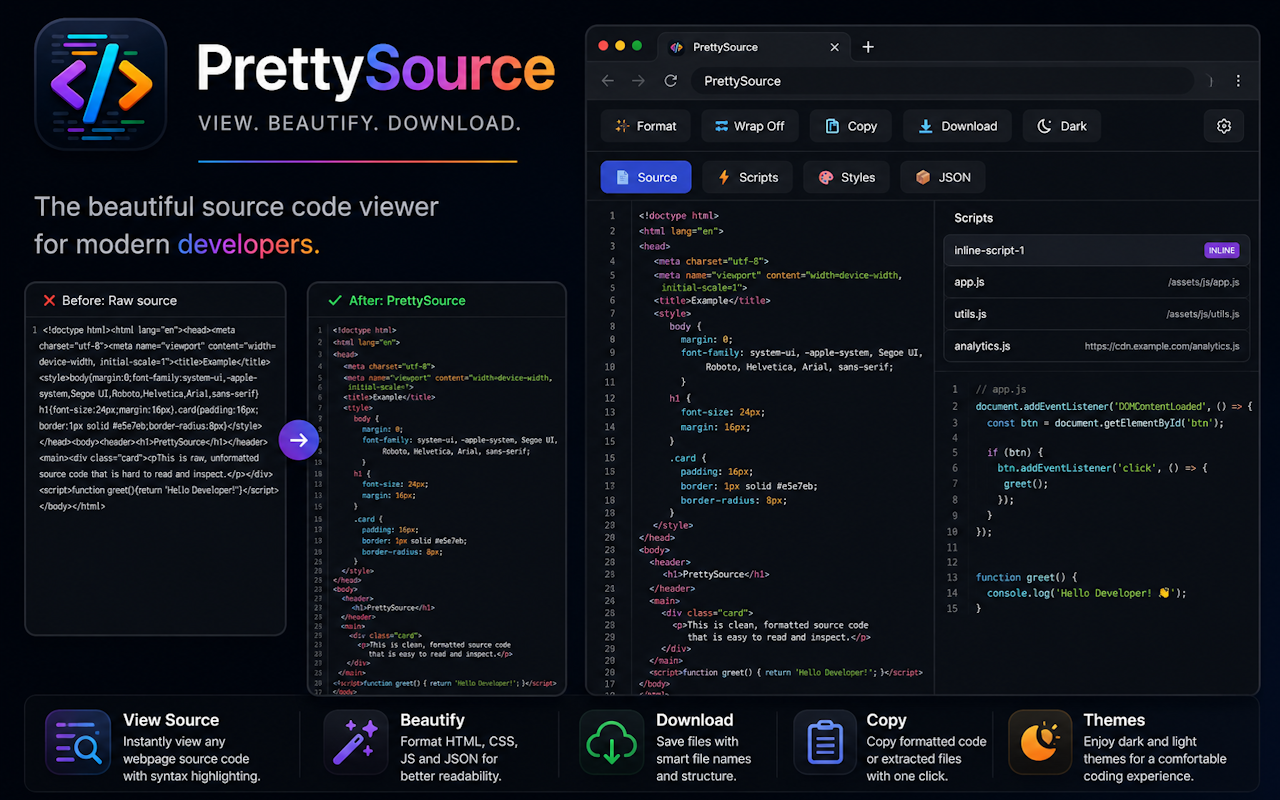The width and height of the screenshot is (1280, 800).
Task: Click the /assets/js/app.js path
Action: (1203, 283)
